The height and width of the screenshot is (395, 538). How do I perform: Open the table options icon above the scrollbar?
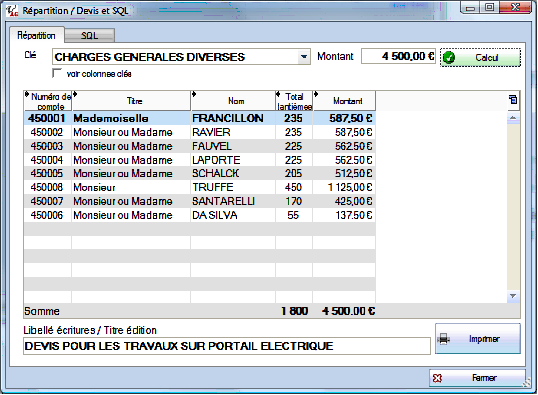pyautogui.click(x=513, y=100)
